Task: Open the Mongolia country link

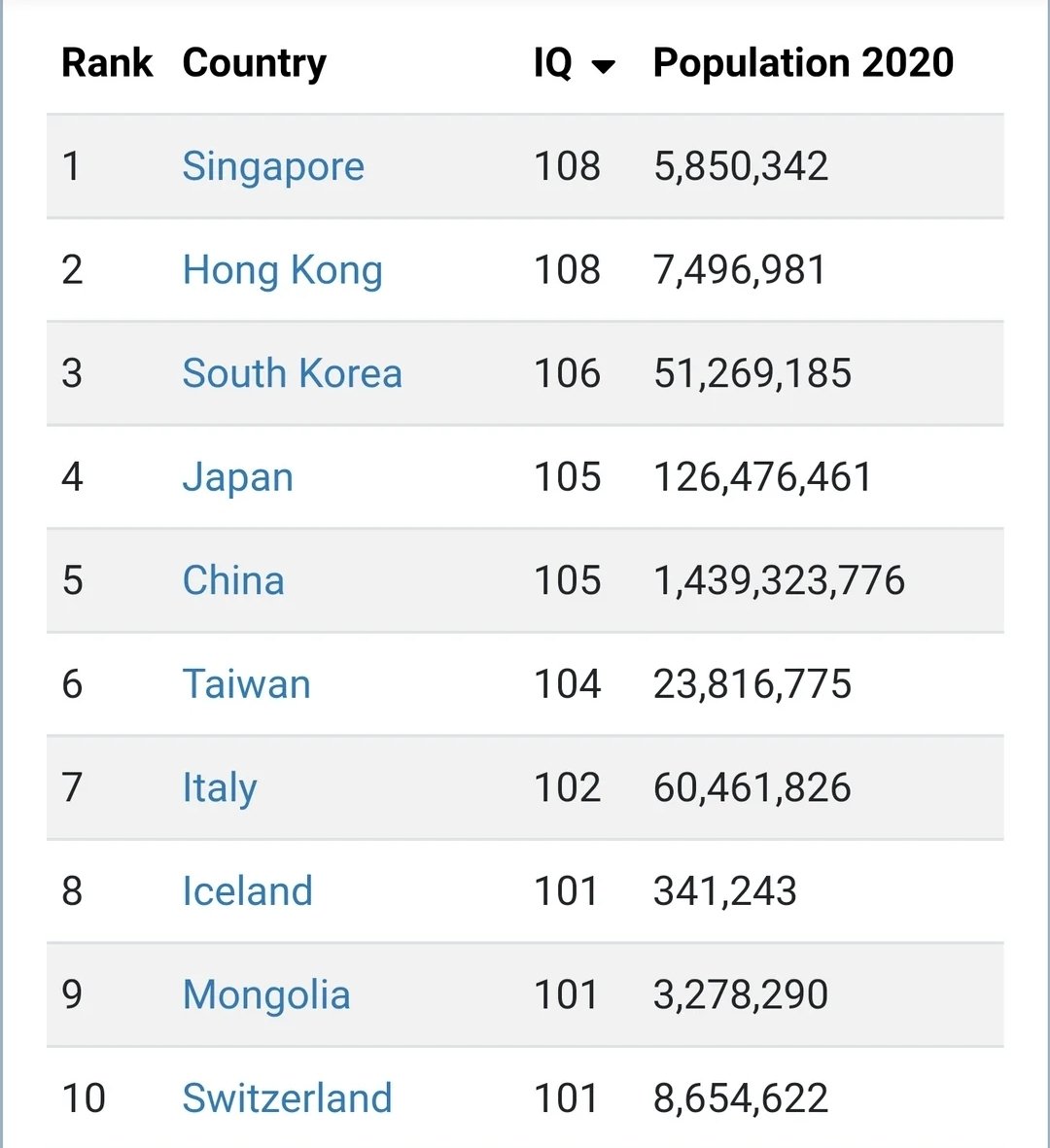Action: pos(266,995)
